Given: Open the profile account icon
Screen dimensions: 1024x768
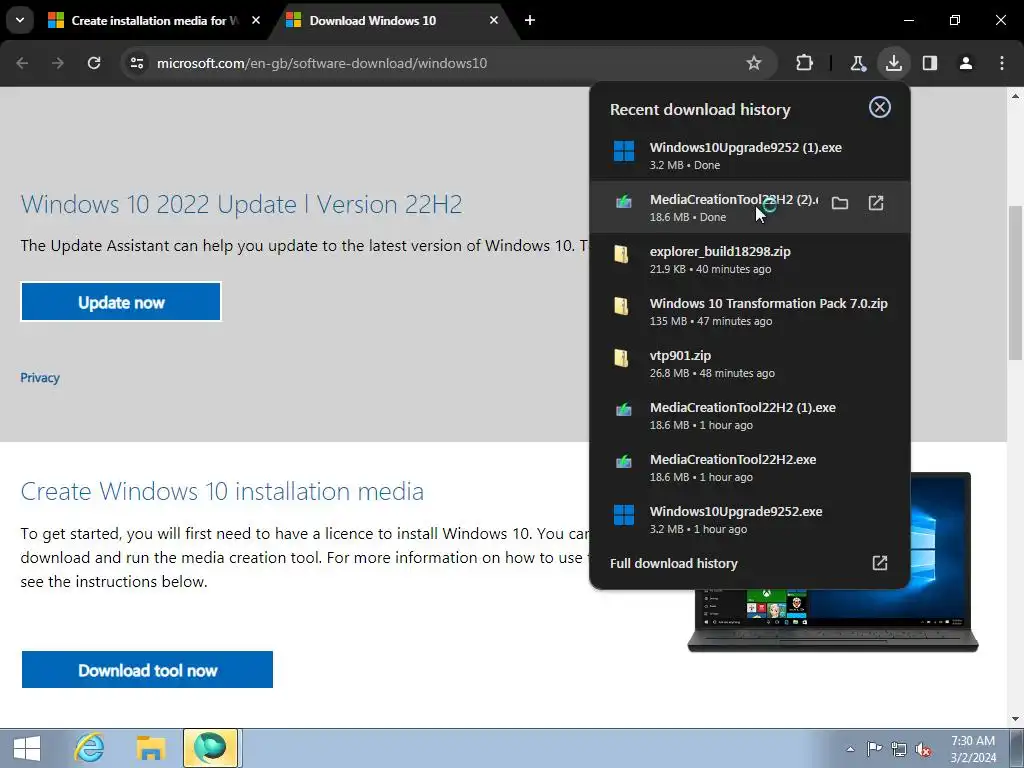Looking at the screenshot, I should point(965,63).
